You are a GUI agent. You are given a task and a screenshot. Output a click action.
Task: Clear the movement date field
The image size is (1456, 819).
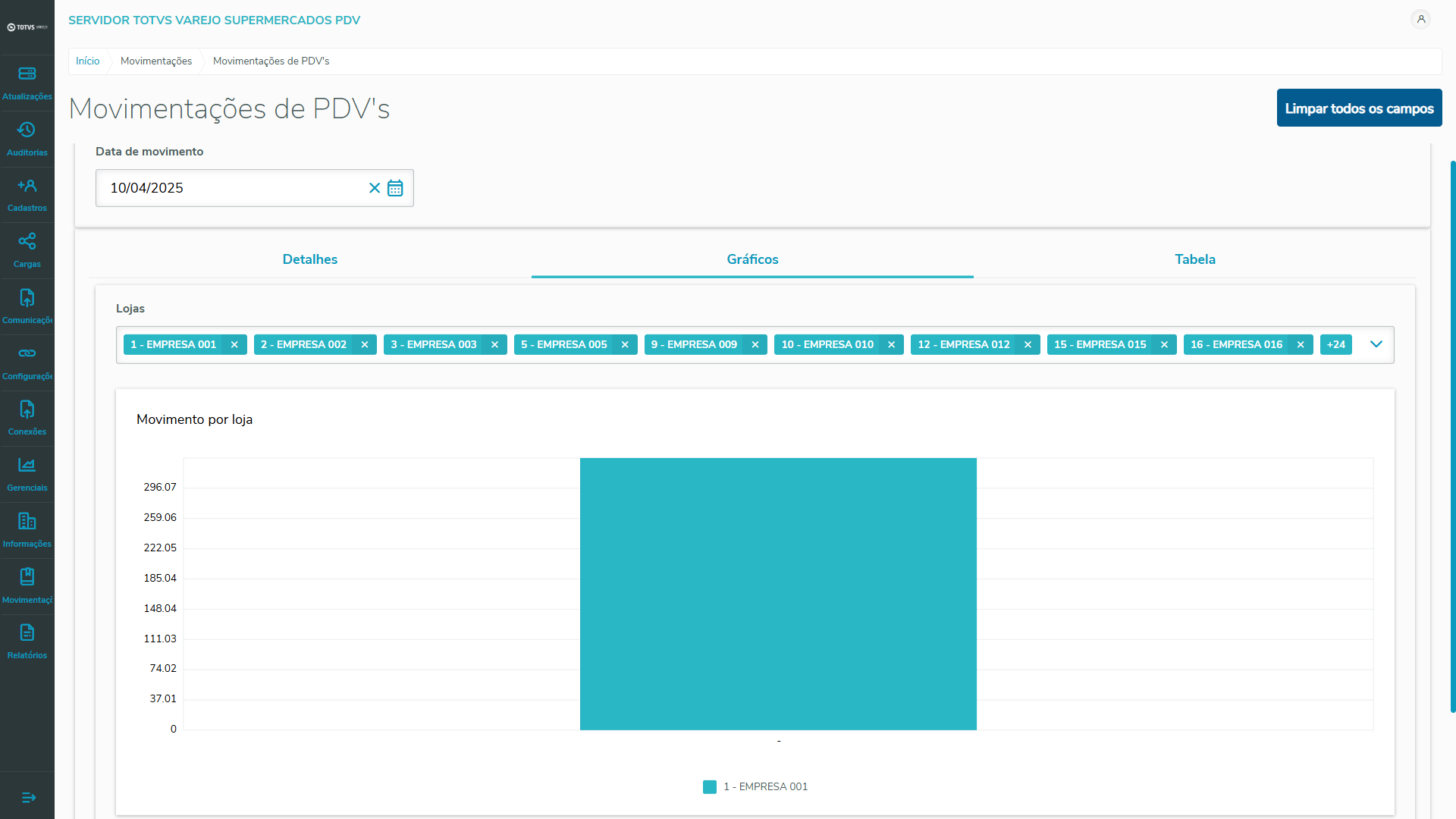(x=375, y=188)
